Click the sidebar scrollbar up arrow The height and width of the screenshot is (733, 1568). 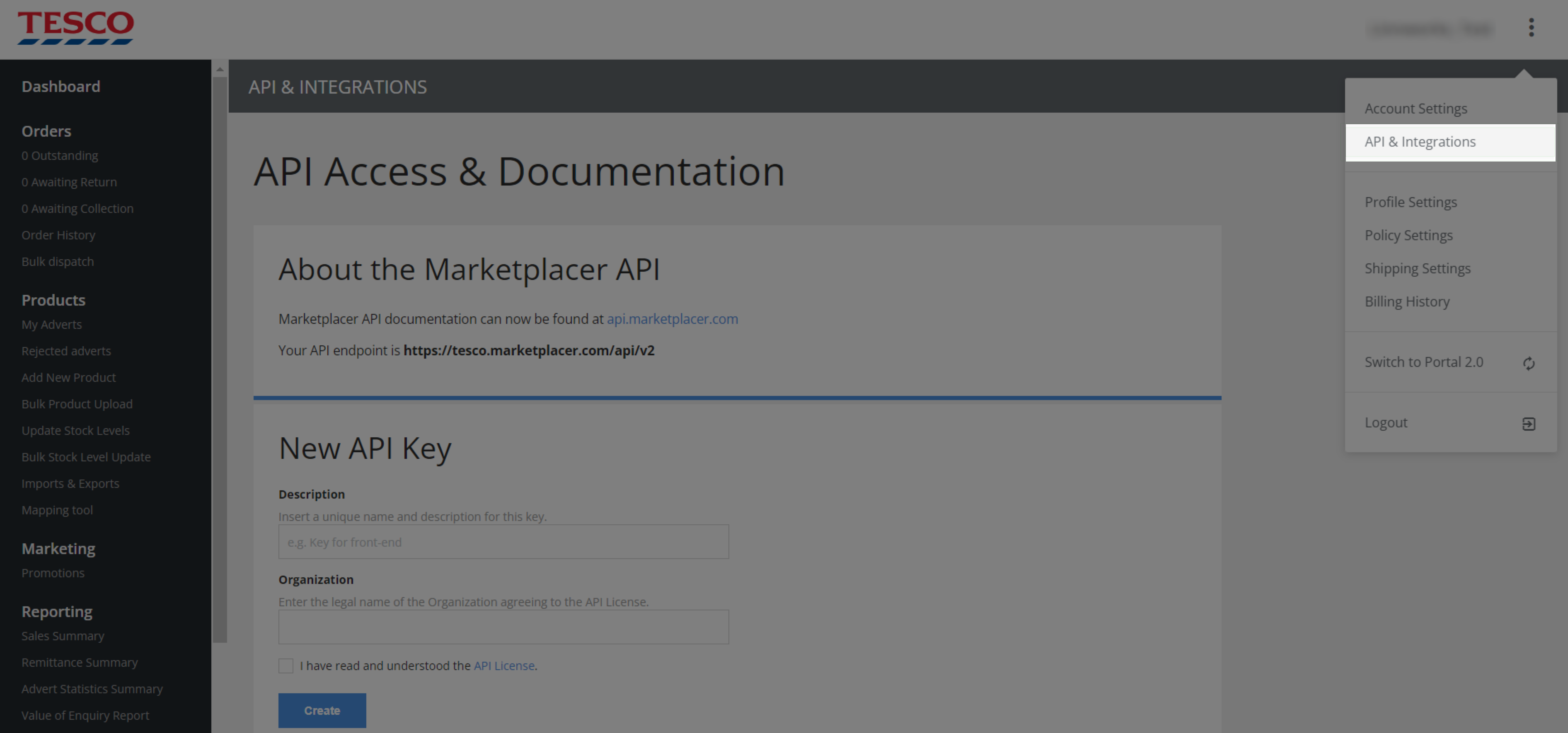(220, 69)
